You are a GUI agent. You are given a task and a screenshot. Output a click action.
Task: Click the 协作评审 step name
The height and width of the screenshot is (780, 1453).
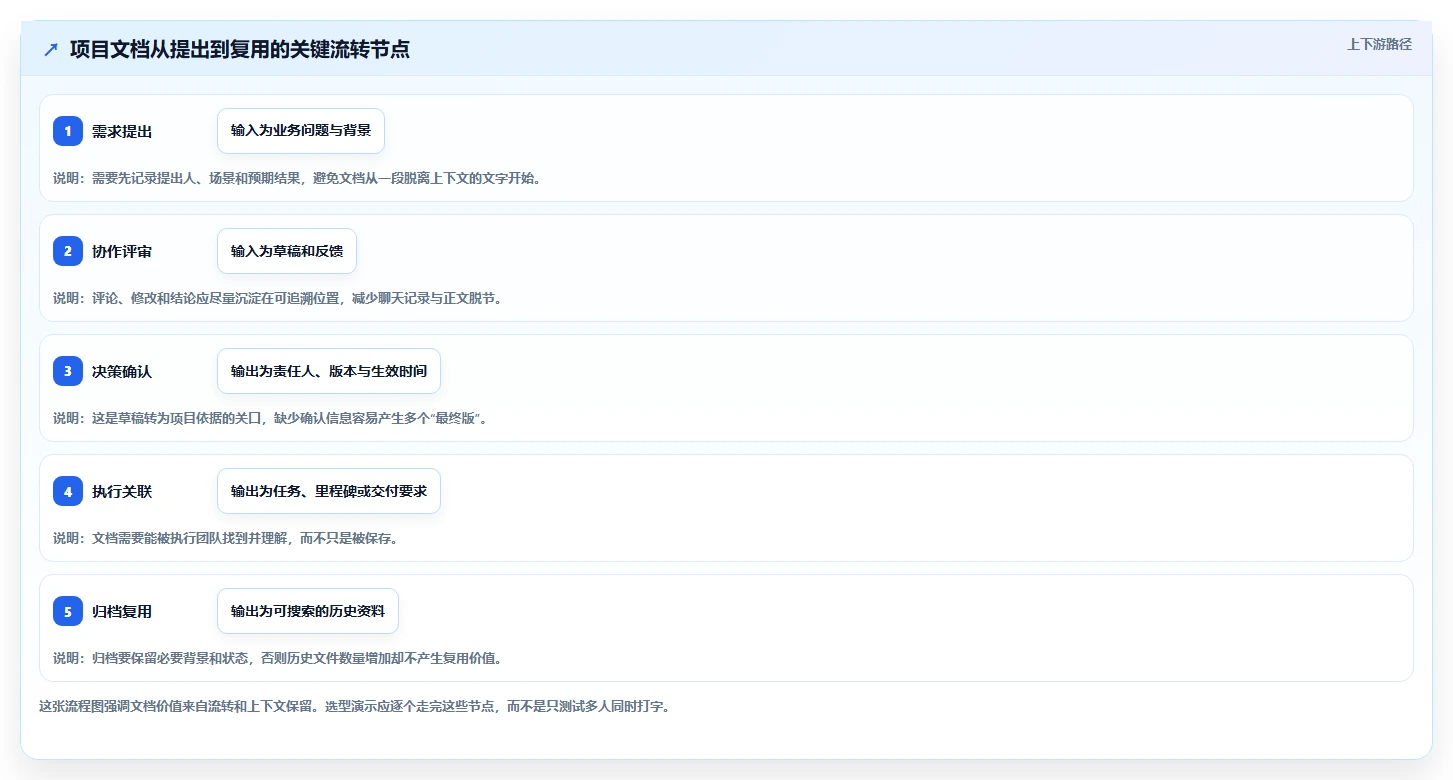pyautogui.click(x=122, y=251)
